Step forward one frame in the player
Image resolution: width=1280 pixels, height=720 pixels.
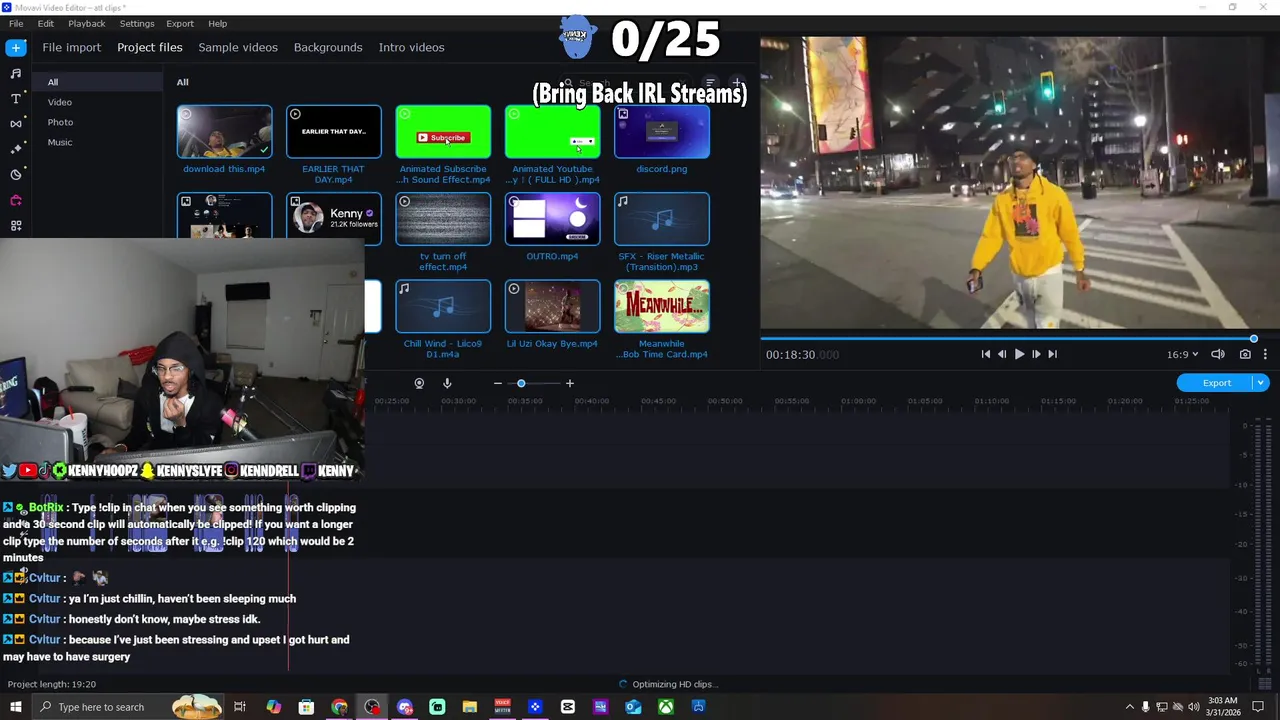(1036, 354)
